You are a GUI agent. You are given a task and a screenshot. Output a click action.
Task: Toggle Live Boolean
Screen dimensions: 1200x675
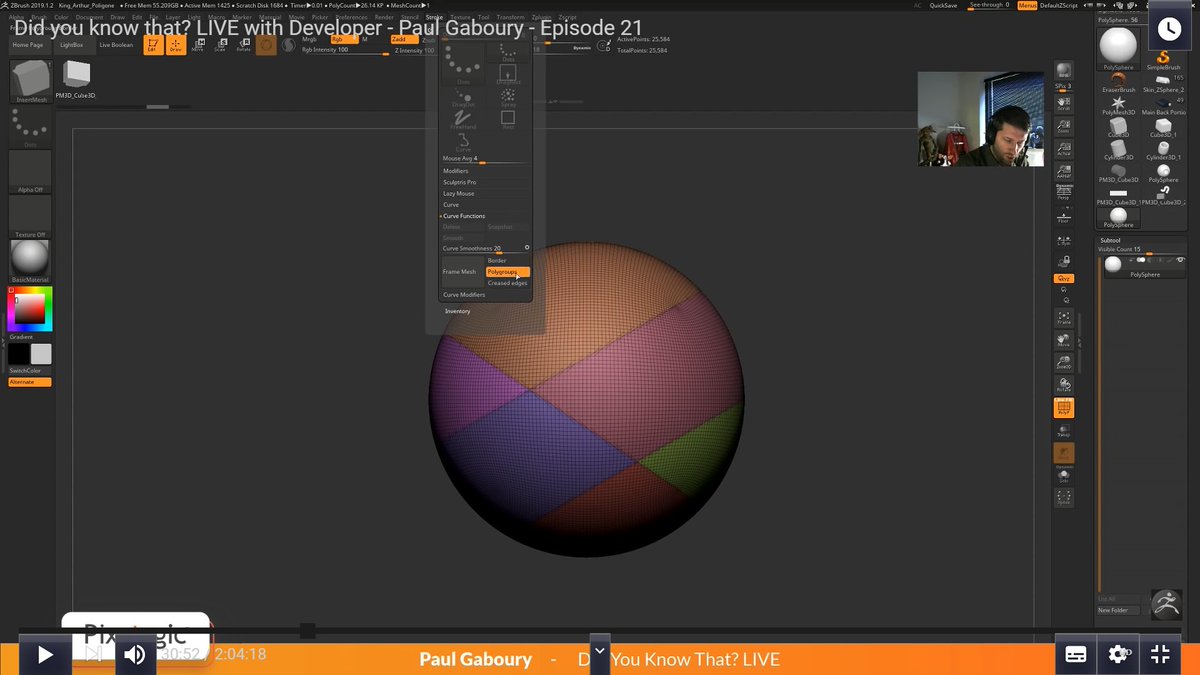116,45
